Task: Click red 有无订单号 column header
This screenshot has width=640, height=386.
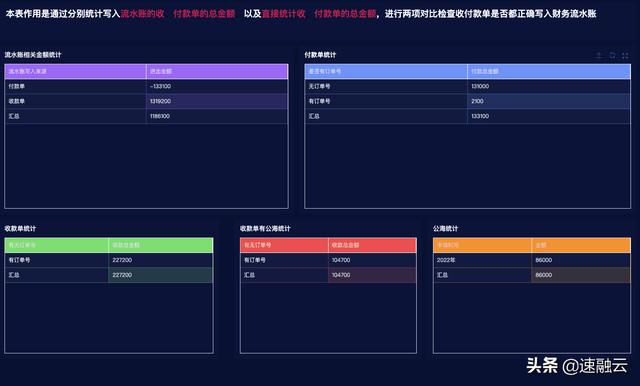Action: coord(284,245)
